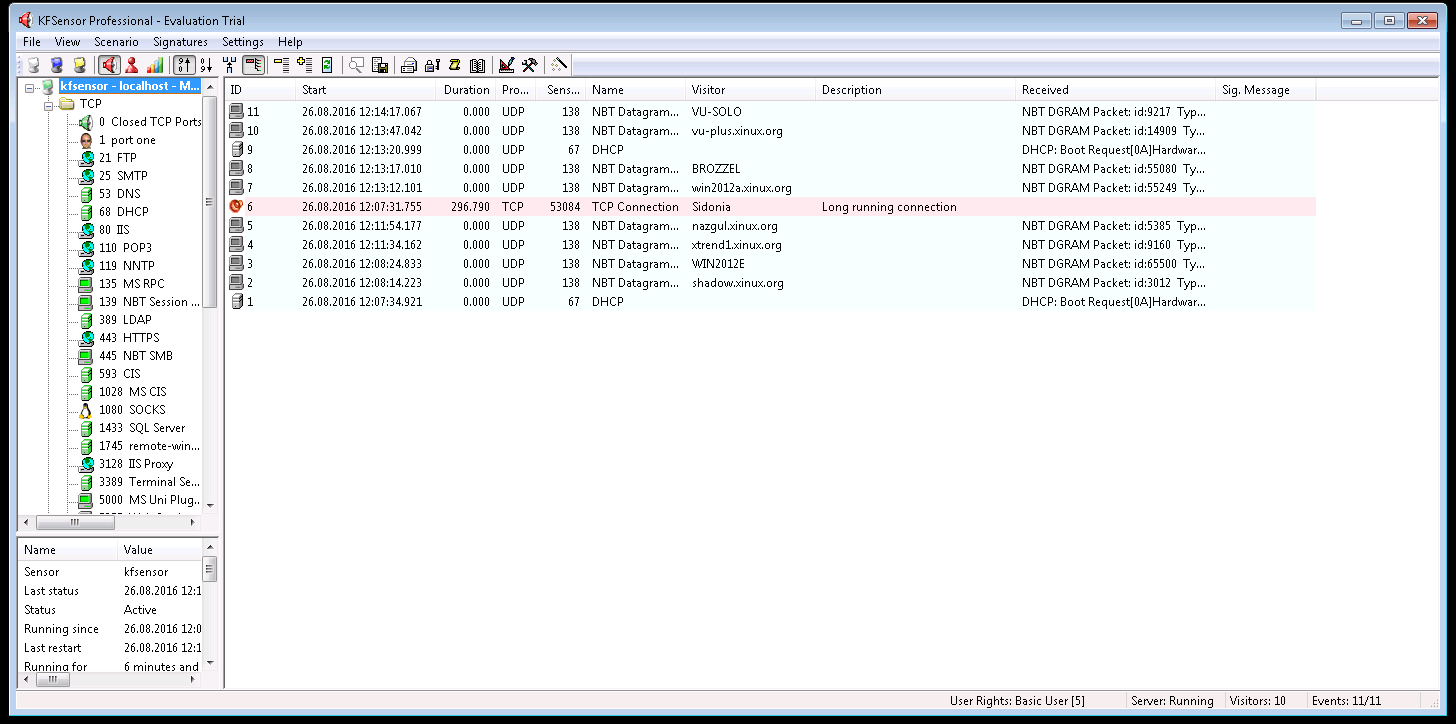Collapse the TCP folder in tree
Image resolution: width=1456 pixels, height=724 pixels.
tap(47, 104)
